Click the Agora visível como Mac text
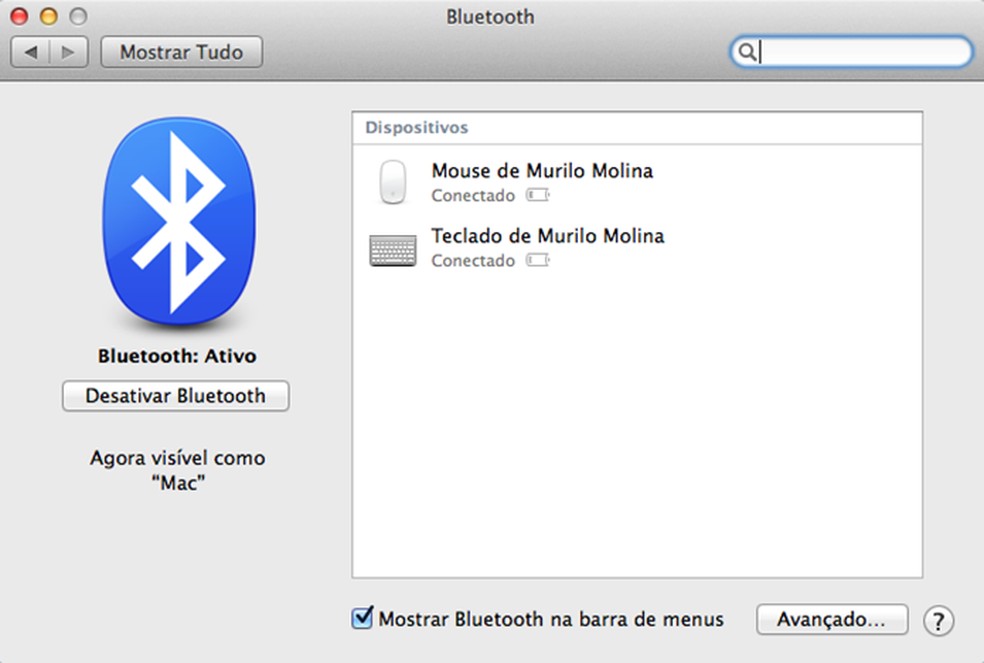This screenshot has height=663, width=984. [x=176, y=469]
